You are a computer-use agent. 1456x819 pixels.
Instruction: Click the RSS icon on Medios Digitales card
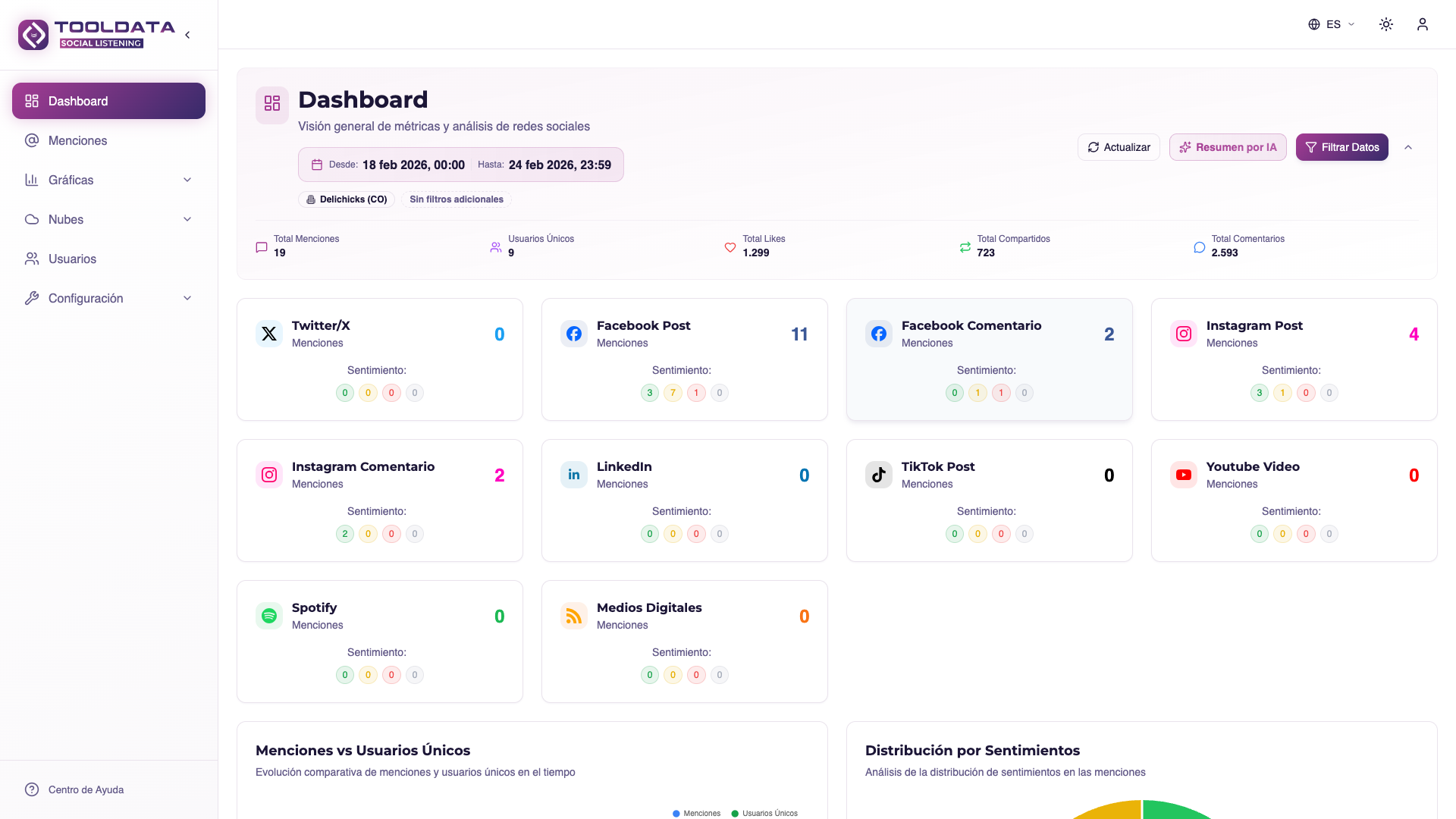(573, 615)
